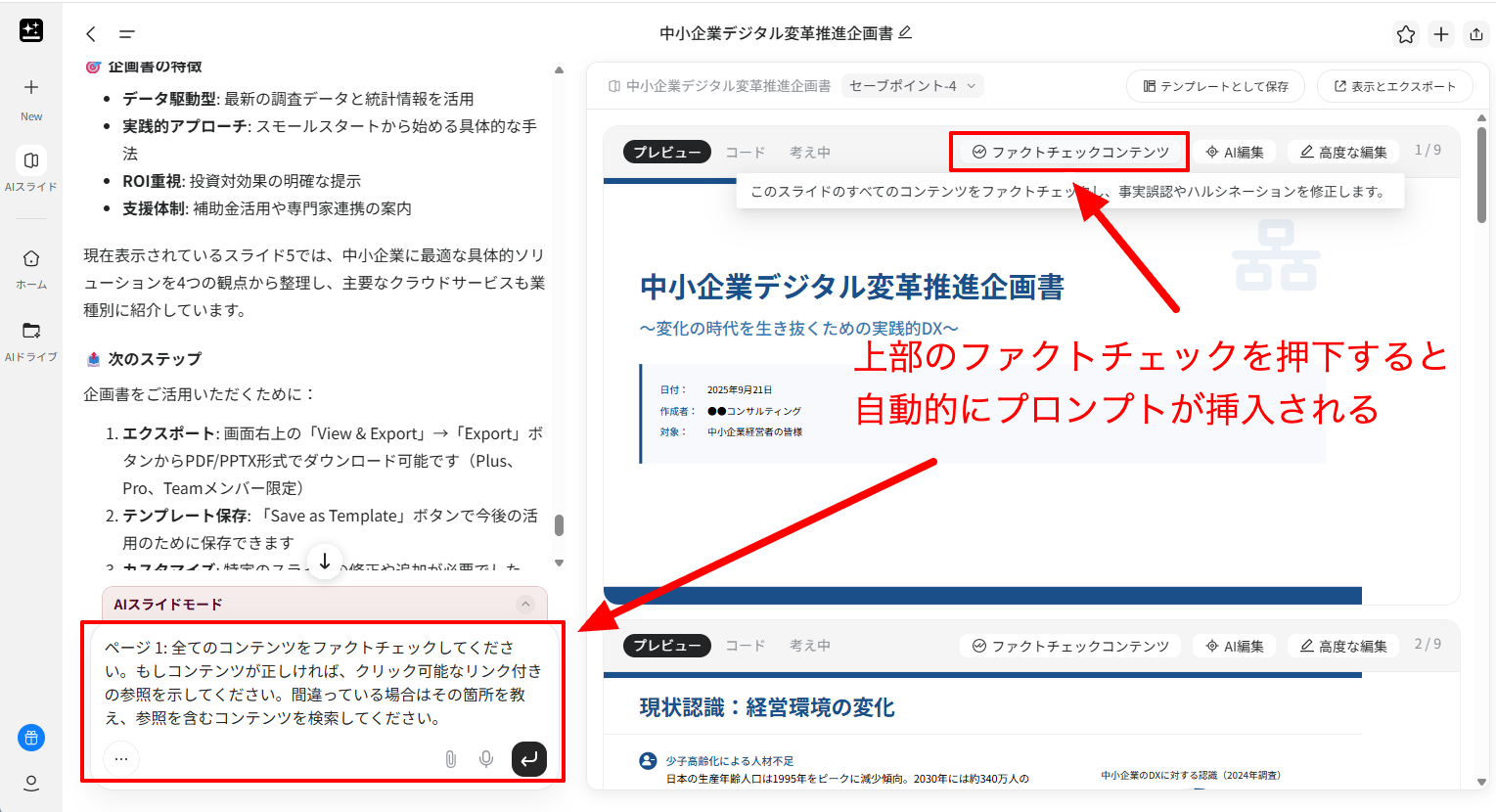
Task: Share the document via the top-right export icon
Action: [1475, 33]
